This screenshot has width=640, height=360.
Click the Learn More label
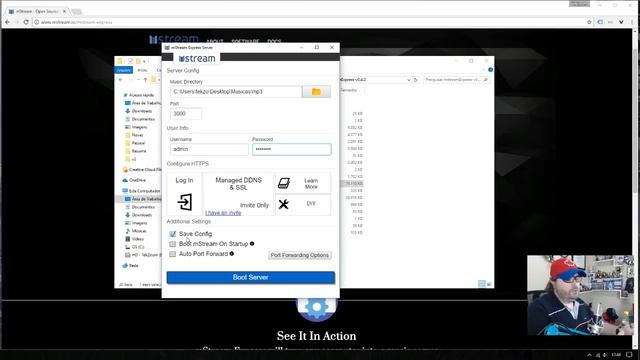click(x=311, y=184)
